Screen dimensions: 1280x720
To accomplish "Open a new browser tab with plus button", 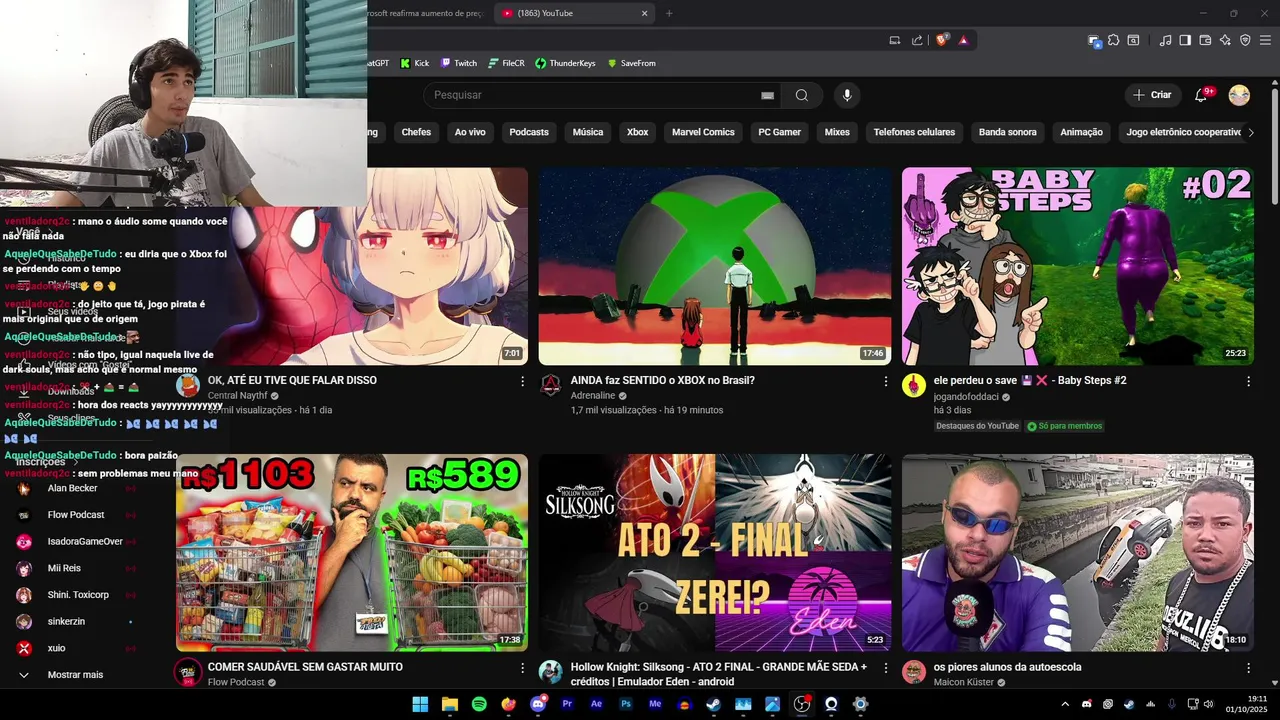I will click(x=669, y=13).
